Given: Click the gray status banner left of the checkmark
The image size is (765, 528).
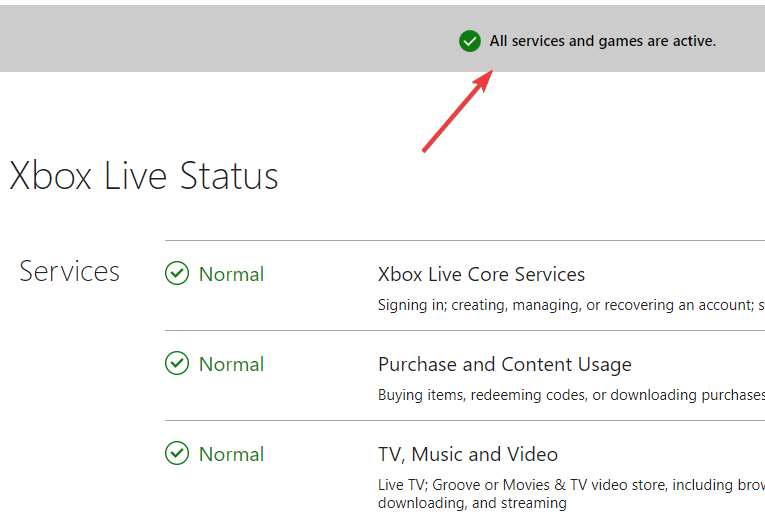Looking at the screenshot, I should pyautogui.click(x=229, y=39).
